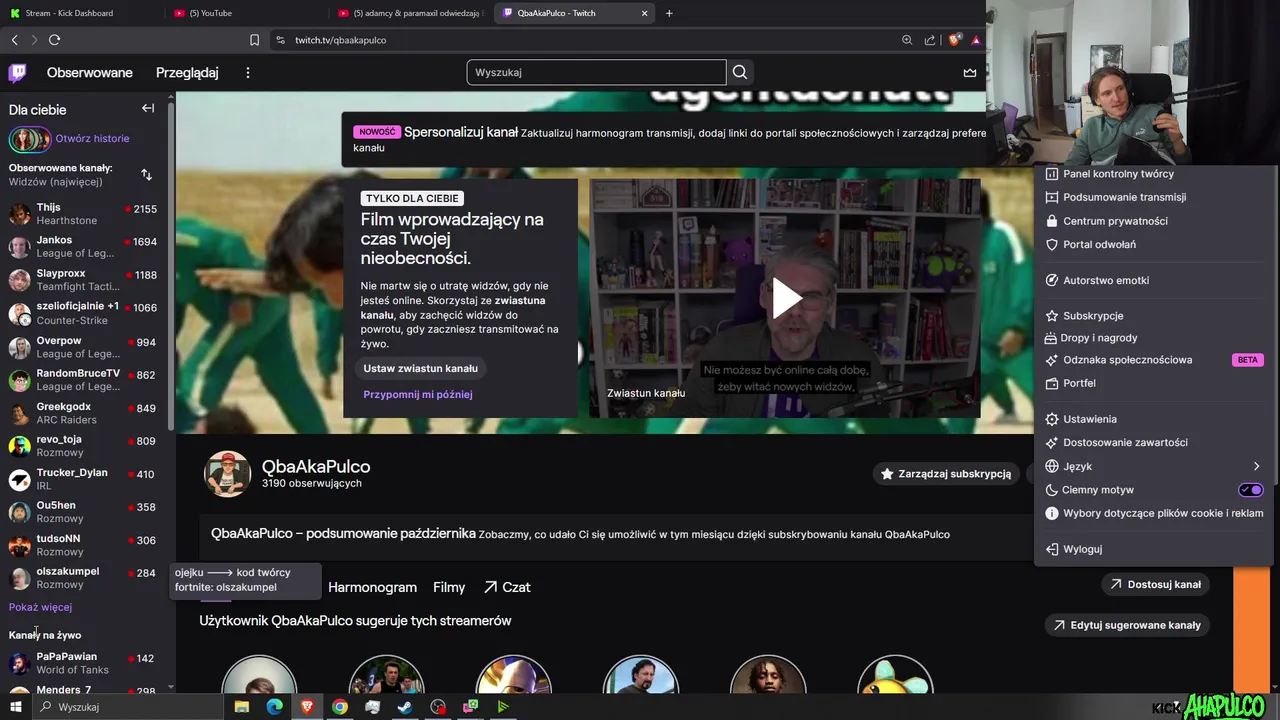Close the QbaAkaPulco - Twitch tab
The width and height of the screenshot is (1280, 720).
pyautogui.click(x=644, y=13)
